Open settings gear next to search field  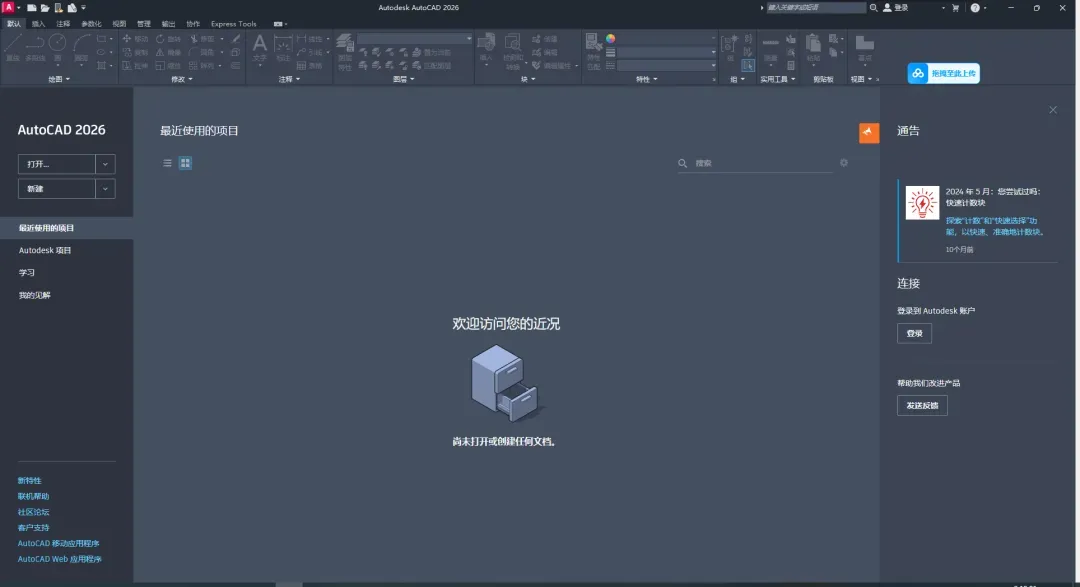[844, 163]
